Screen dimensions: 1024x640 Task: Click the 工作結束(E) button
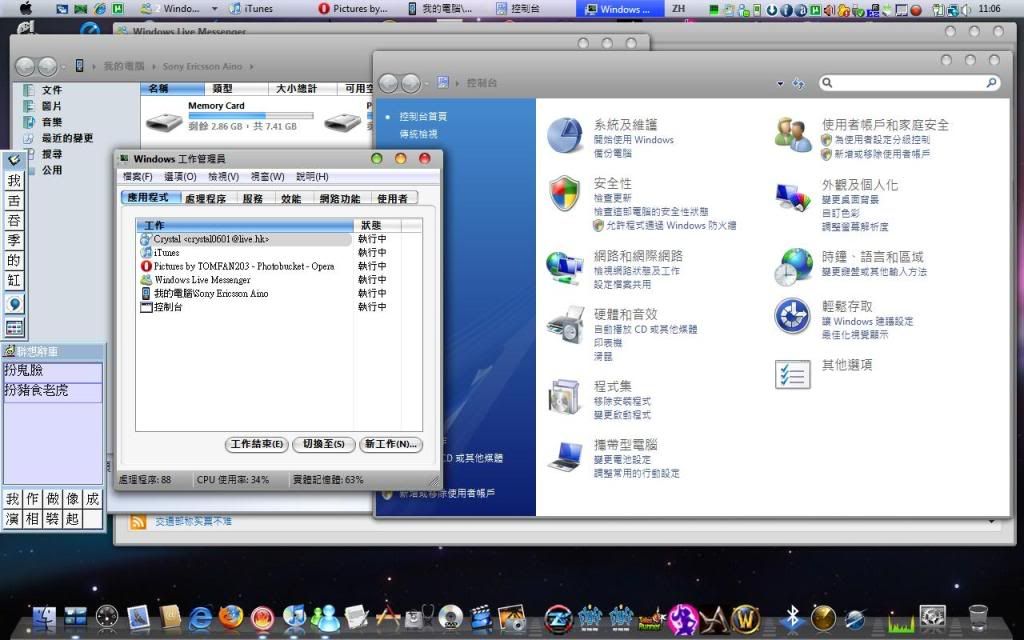click(257, 444)
